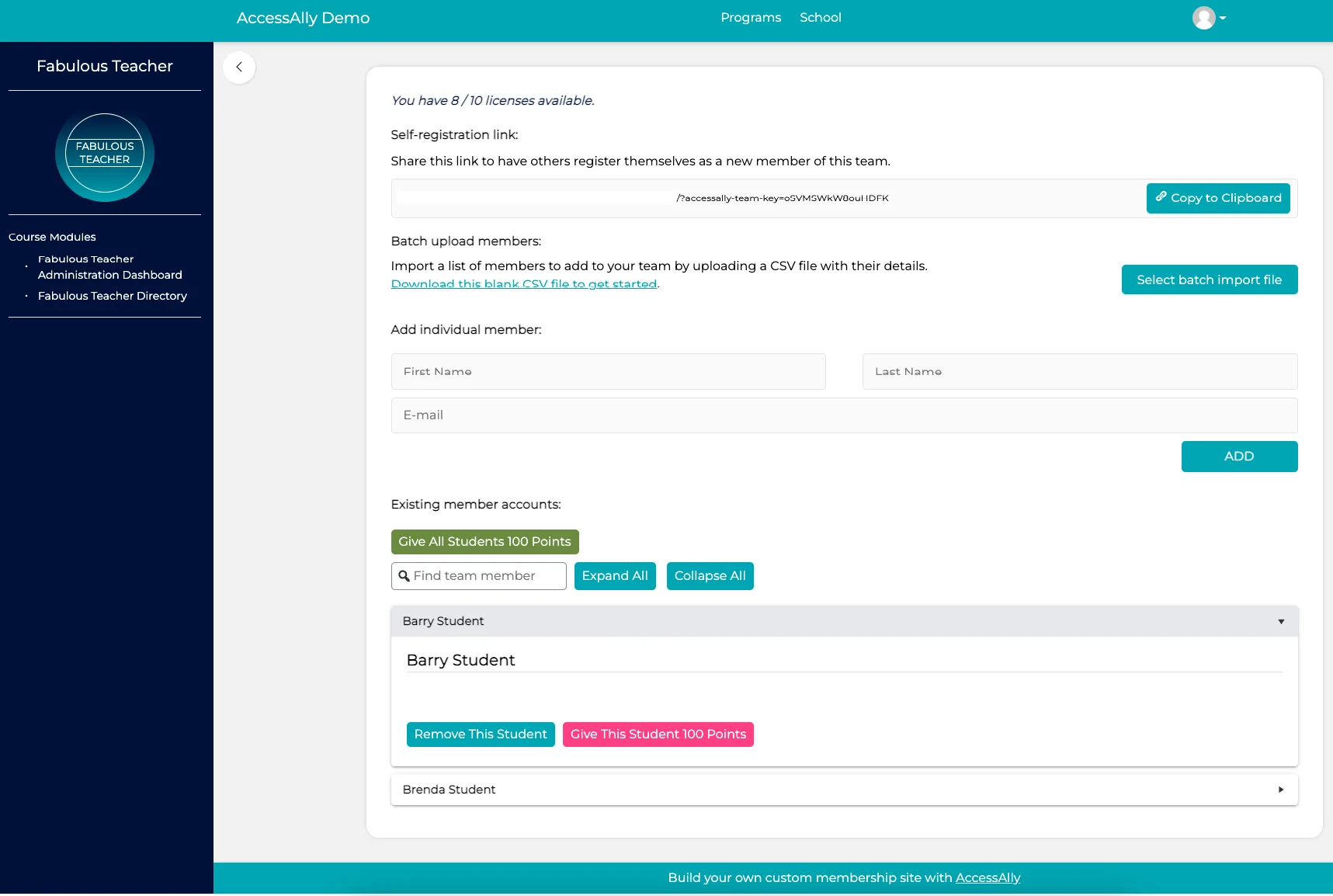
Task: Collapse the sidebar with the back chevron
Action: tap(239, 68)
